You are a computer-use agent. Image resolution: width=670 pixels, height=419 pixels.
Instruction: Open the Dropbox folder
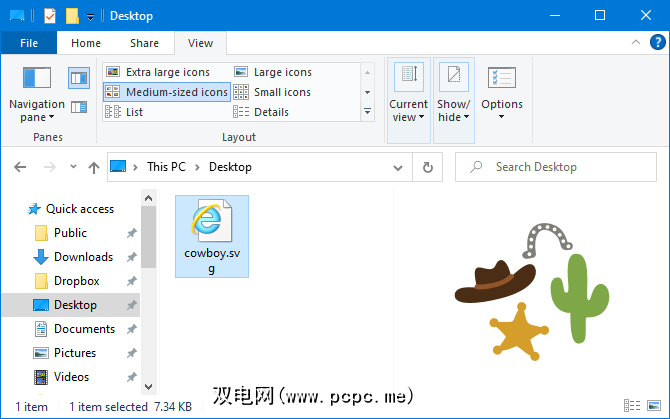(x=76, y=281)
